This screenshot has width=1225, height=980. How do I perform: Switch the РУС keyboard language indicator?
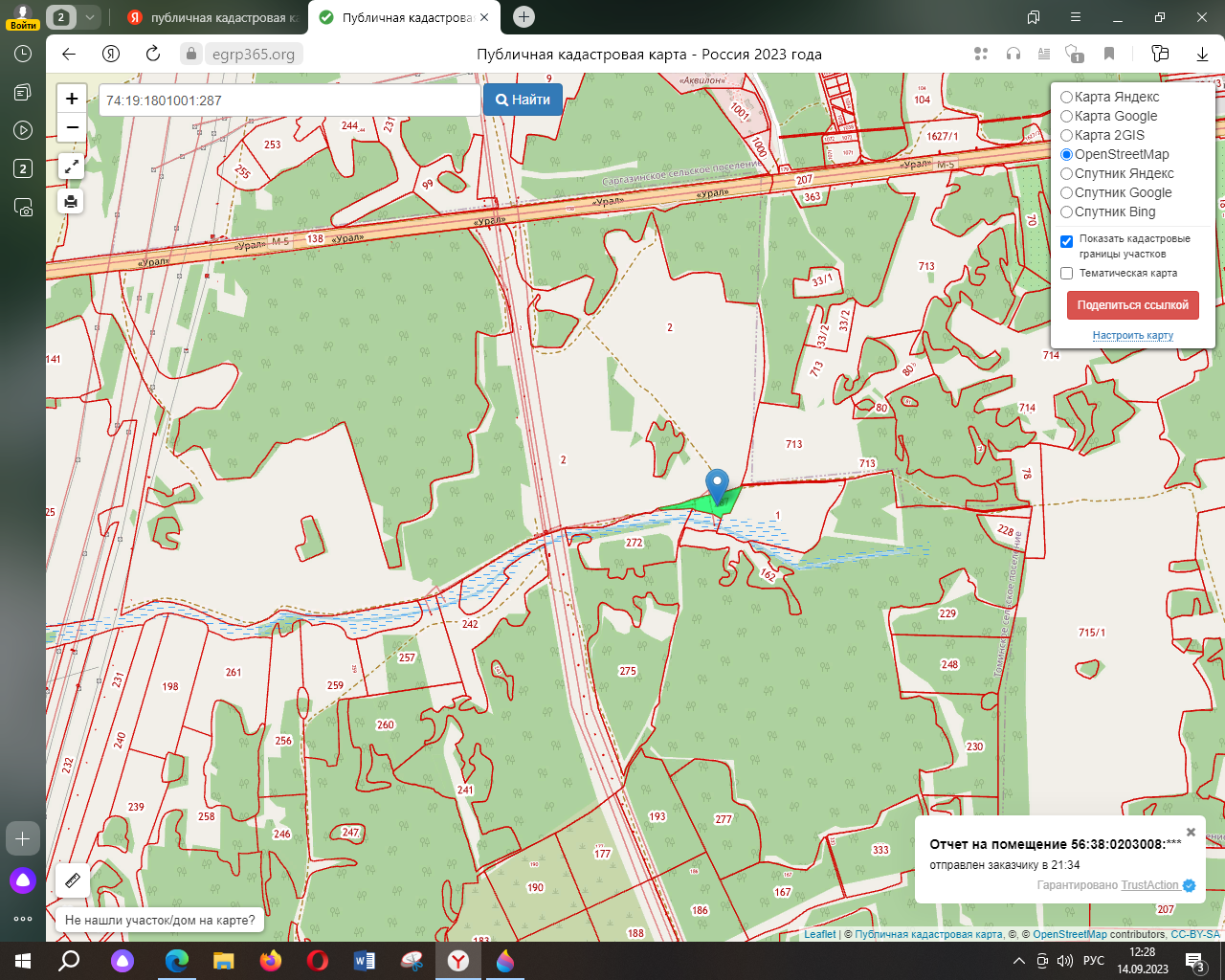pos(1093,961)
